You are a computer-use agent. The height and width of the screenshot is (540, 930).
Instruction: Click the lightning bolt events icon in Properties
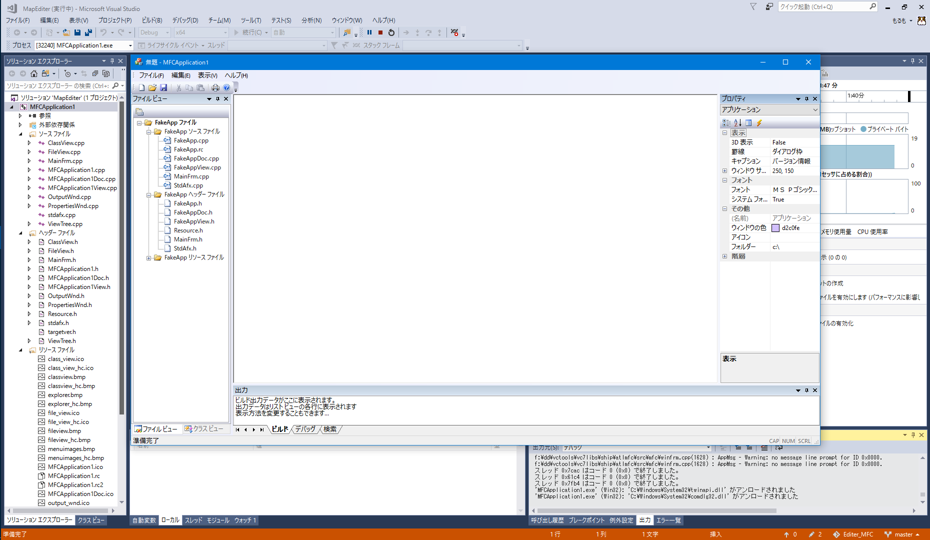pos(759,123)
